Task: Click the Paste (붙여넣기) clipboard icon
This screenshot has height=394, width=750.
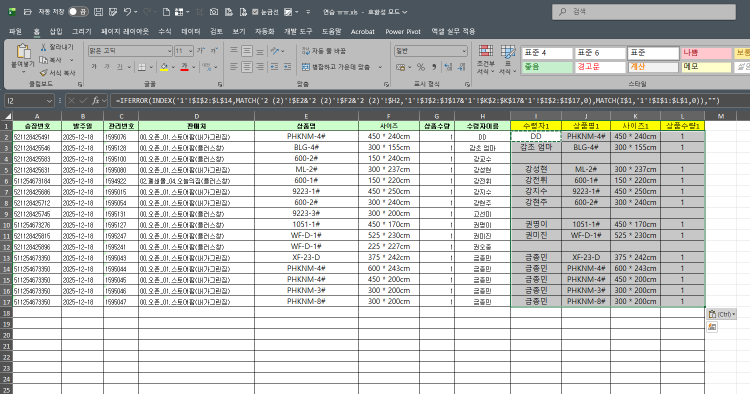Action: [x=23, y=51]
